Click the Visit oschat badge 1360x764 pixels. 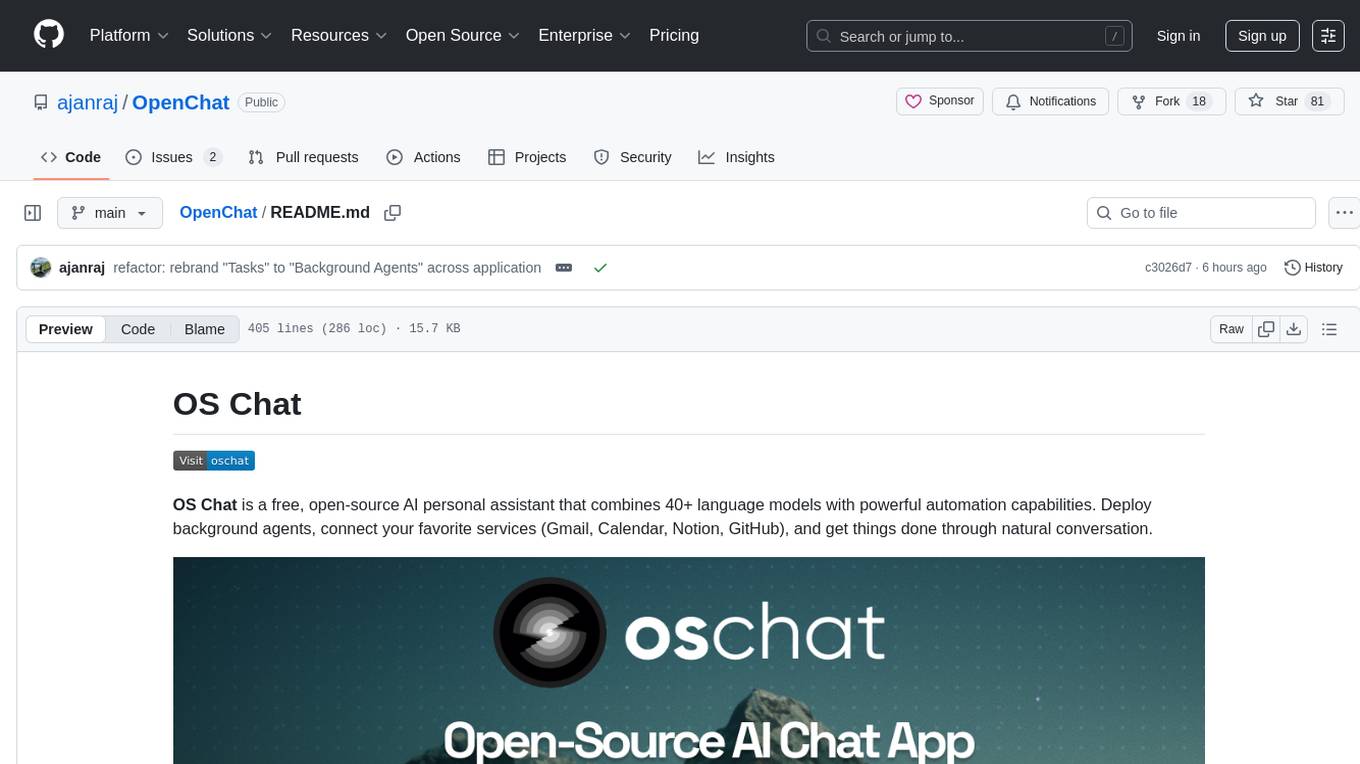click(x=214, y=461)
